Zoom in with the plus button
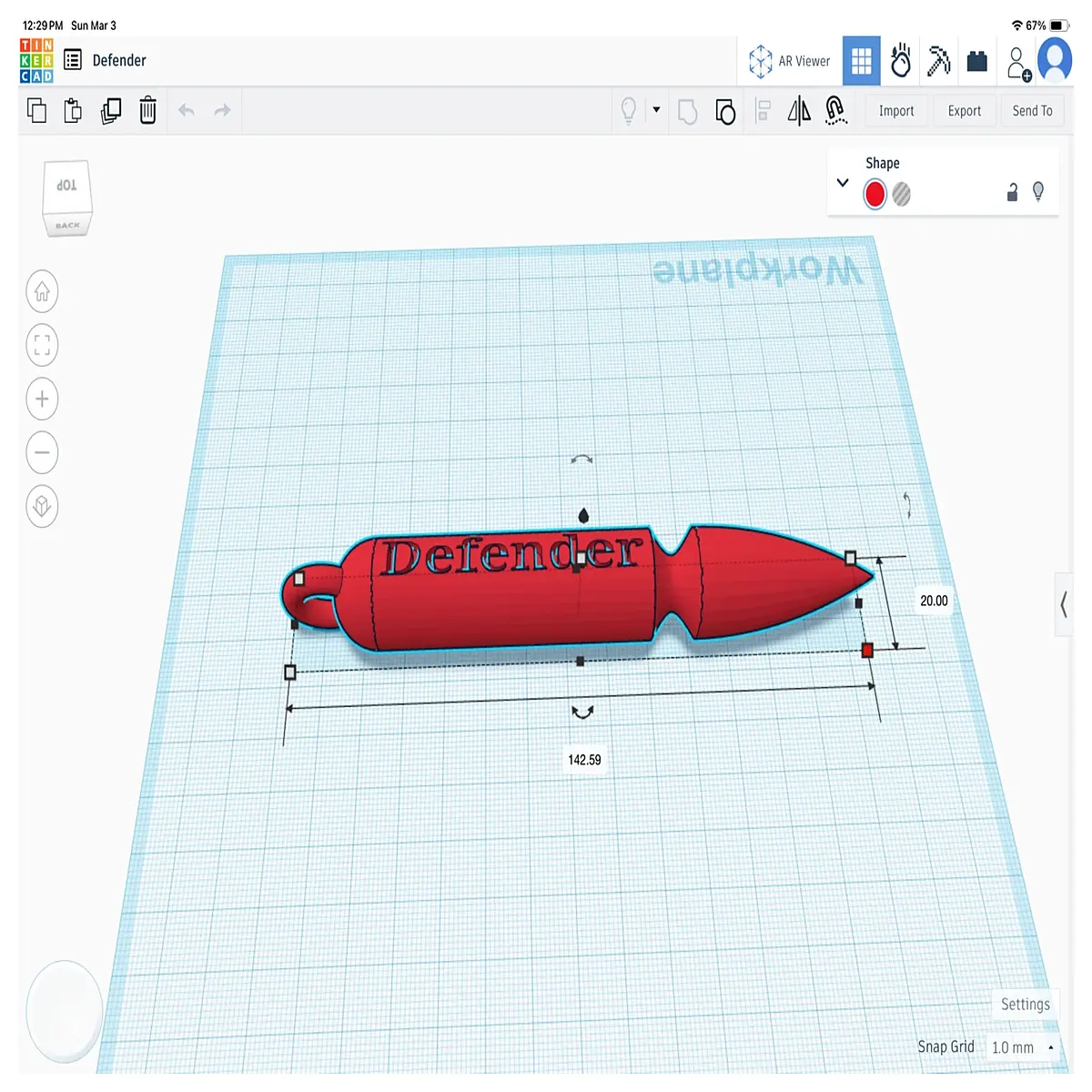 pyautogui.click(x=42, y=399)
